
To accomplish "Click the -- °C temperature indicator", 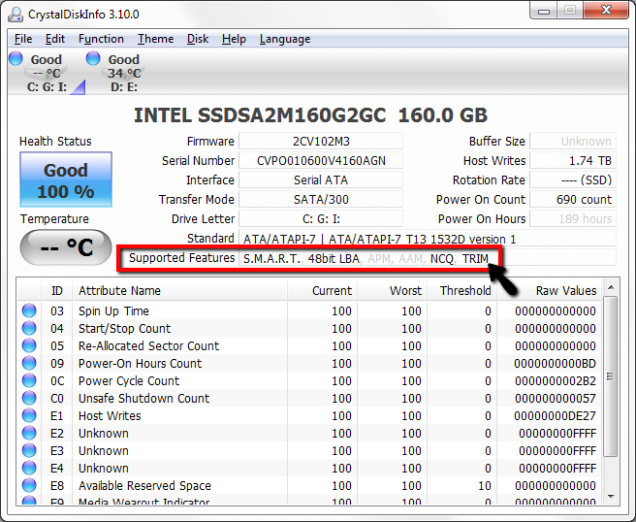I will (66, 247).
